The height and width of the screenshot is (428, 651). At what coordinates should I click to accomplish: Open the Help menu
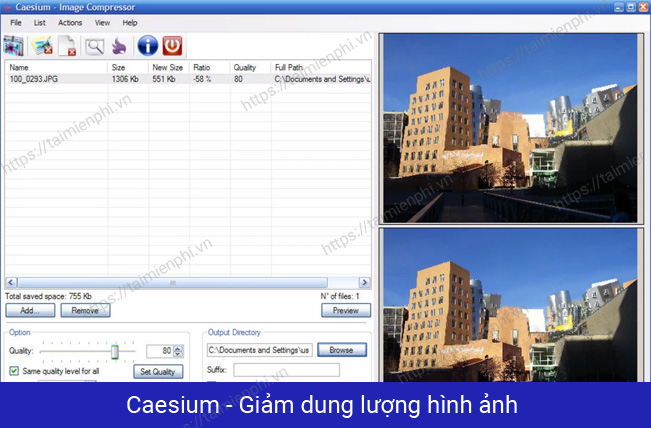[130, 23]
